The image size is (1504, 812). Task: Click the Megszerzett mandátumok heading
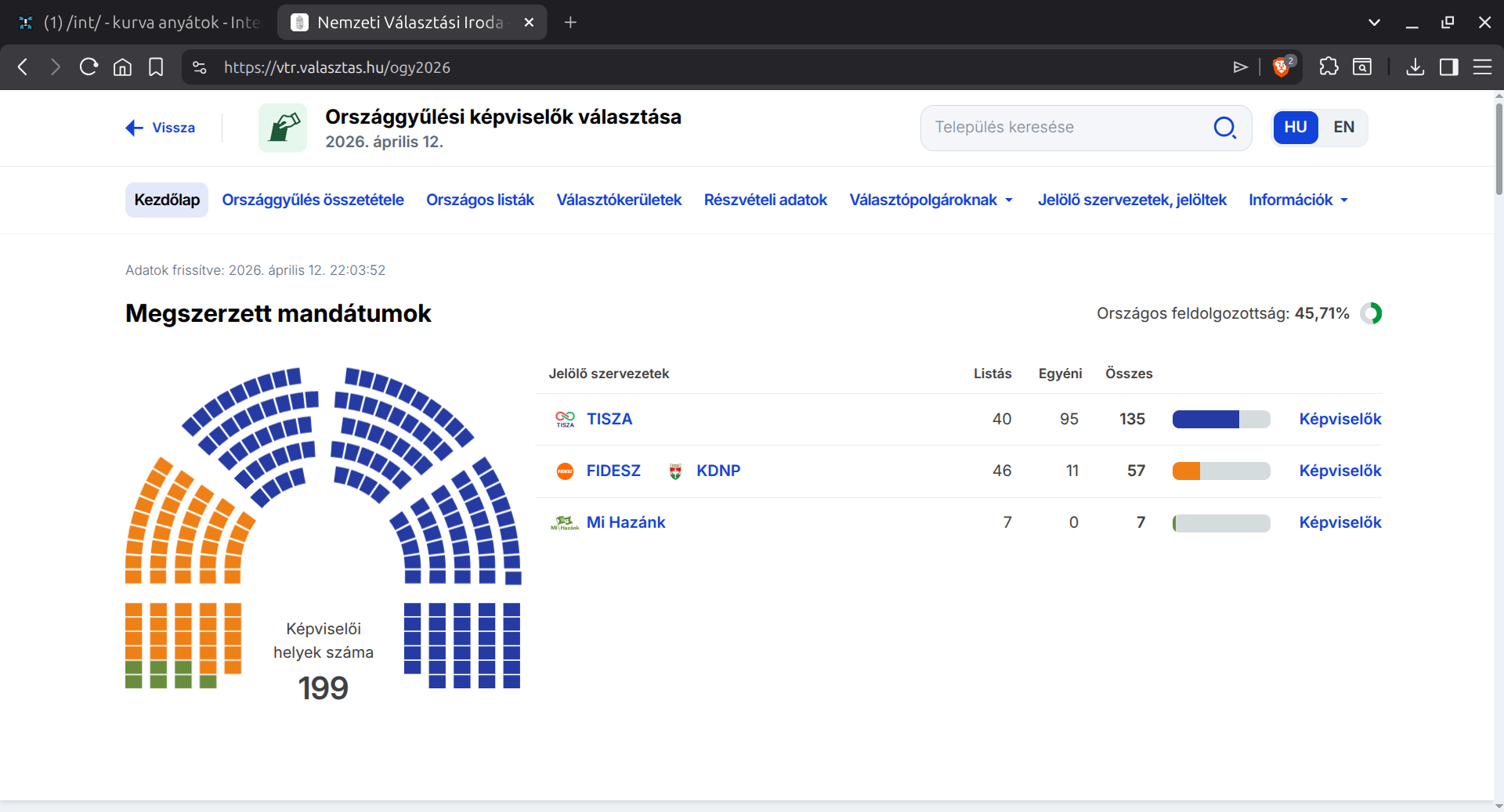pos(278,314)
